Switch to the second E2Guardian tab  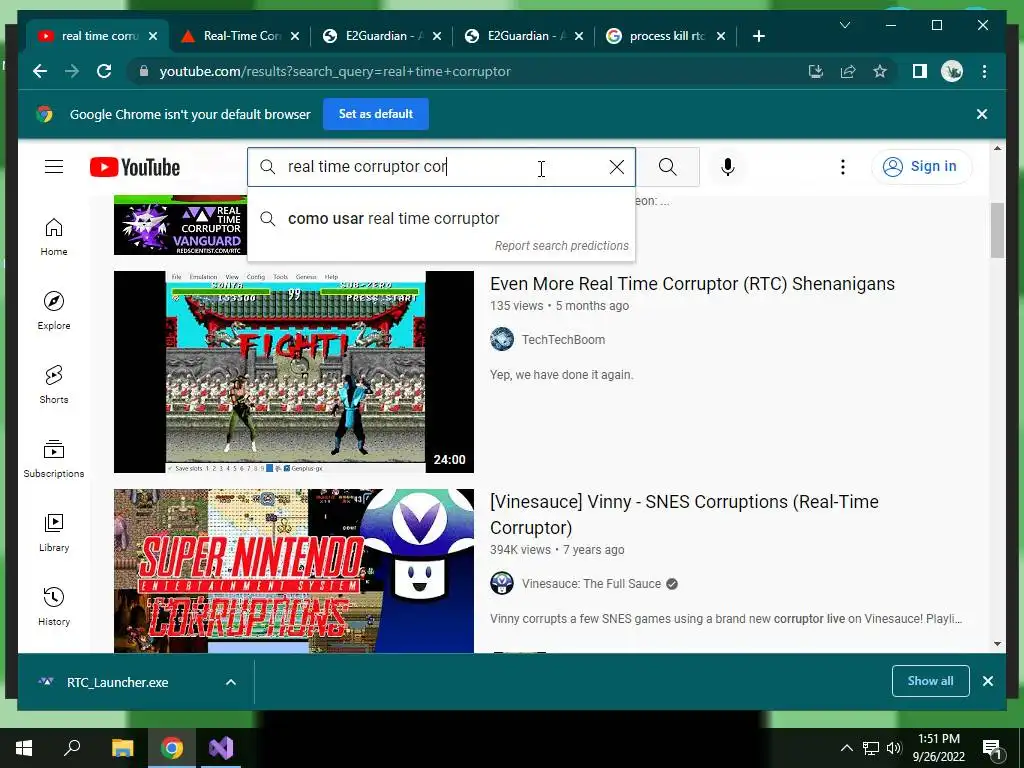click(x=524, y=36)
